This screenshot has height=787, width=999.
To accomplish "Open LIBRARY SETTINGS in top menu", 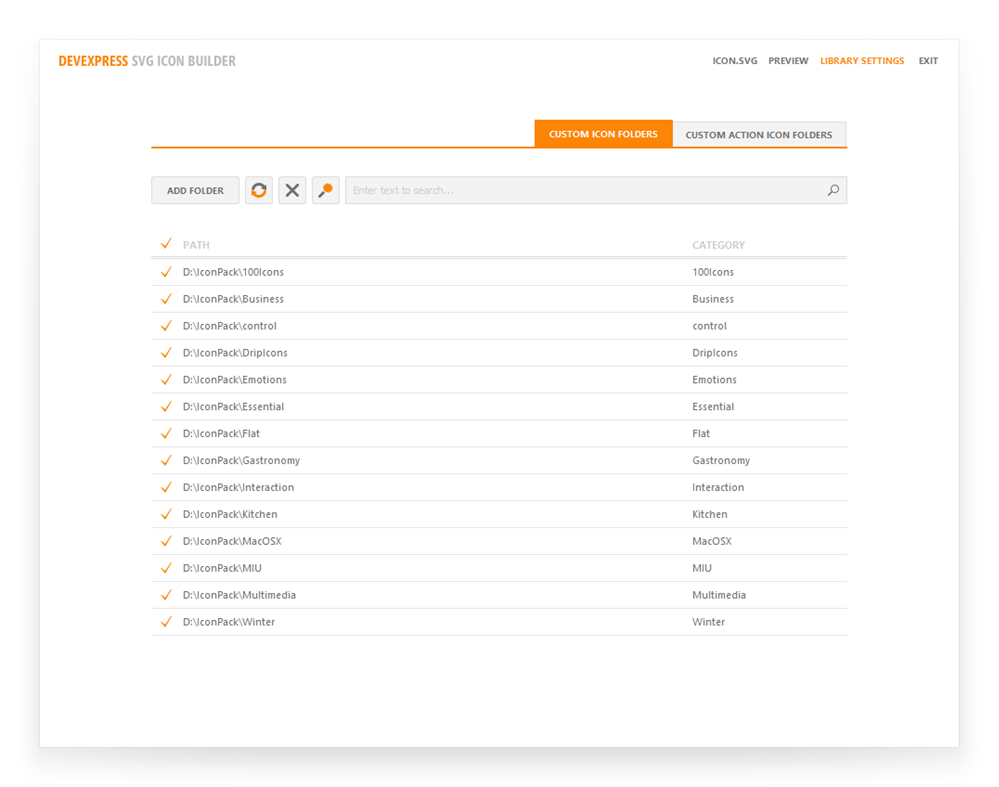I will 862,61.
